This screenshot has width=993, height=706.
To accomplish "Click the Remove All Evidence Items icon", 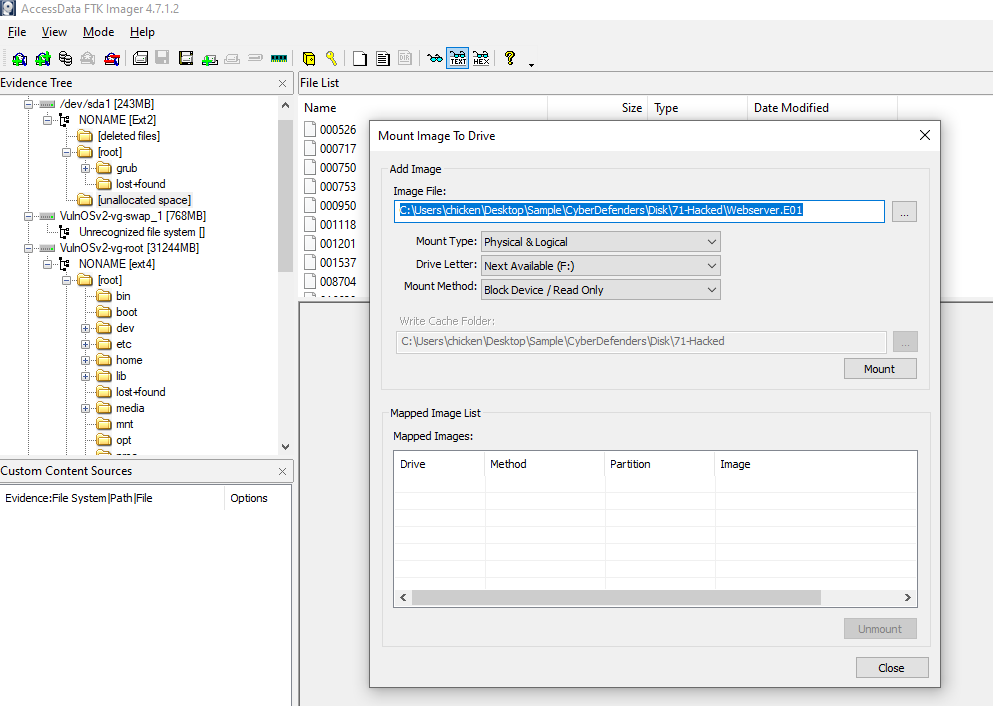I will click(112, 59).
